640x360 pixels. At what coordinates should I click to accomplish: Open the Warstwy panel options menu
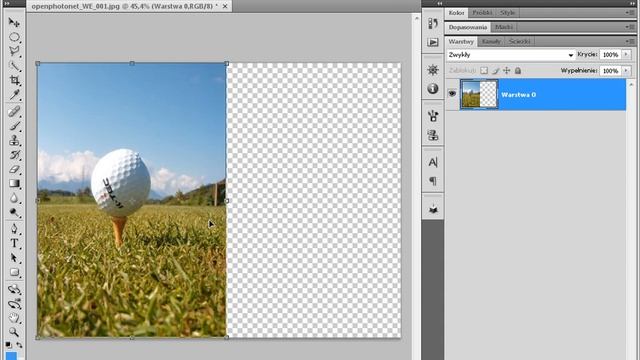point(630,41)
